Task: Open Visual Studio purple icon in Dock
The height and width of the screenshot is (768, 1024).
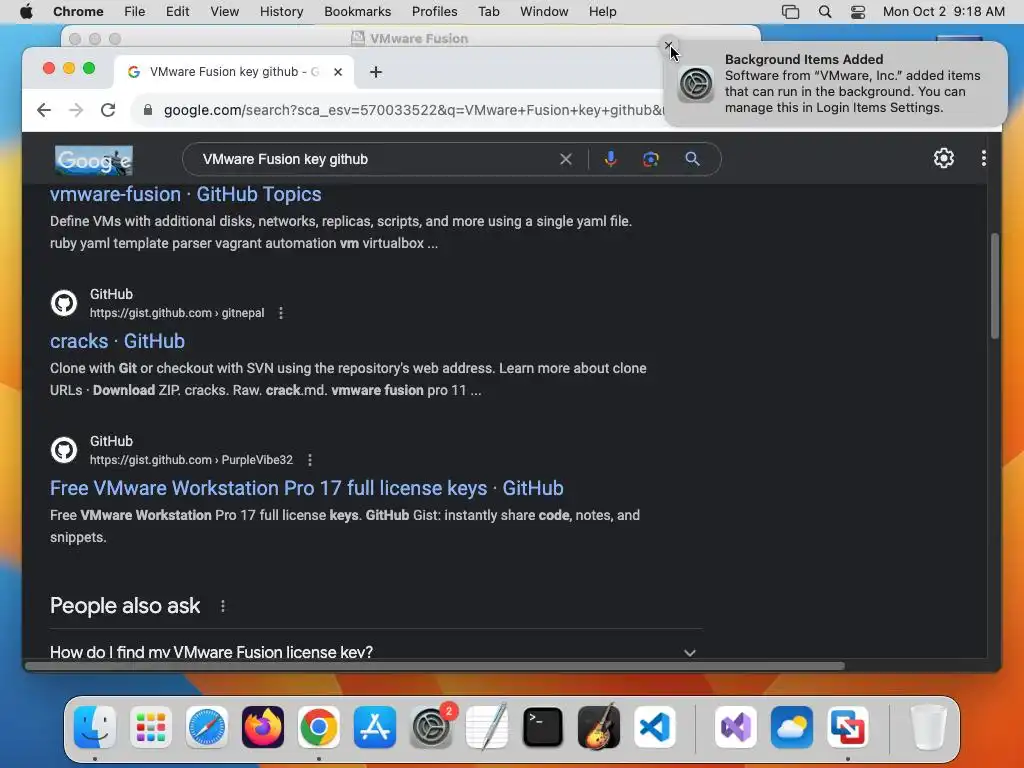Action: [736, 727]
